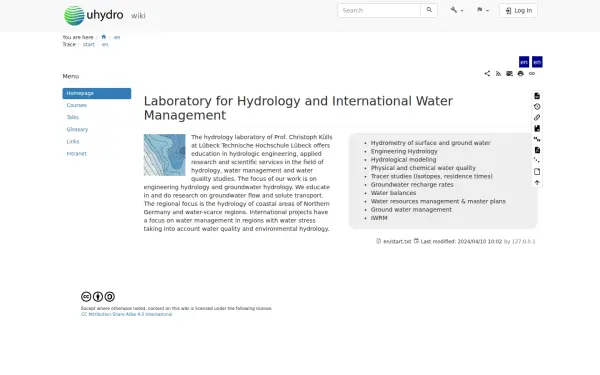This screenshot has height=375, width=600.
Task: Open Talks in the side menu
Action: coord(73,117)
